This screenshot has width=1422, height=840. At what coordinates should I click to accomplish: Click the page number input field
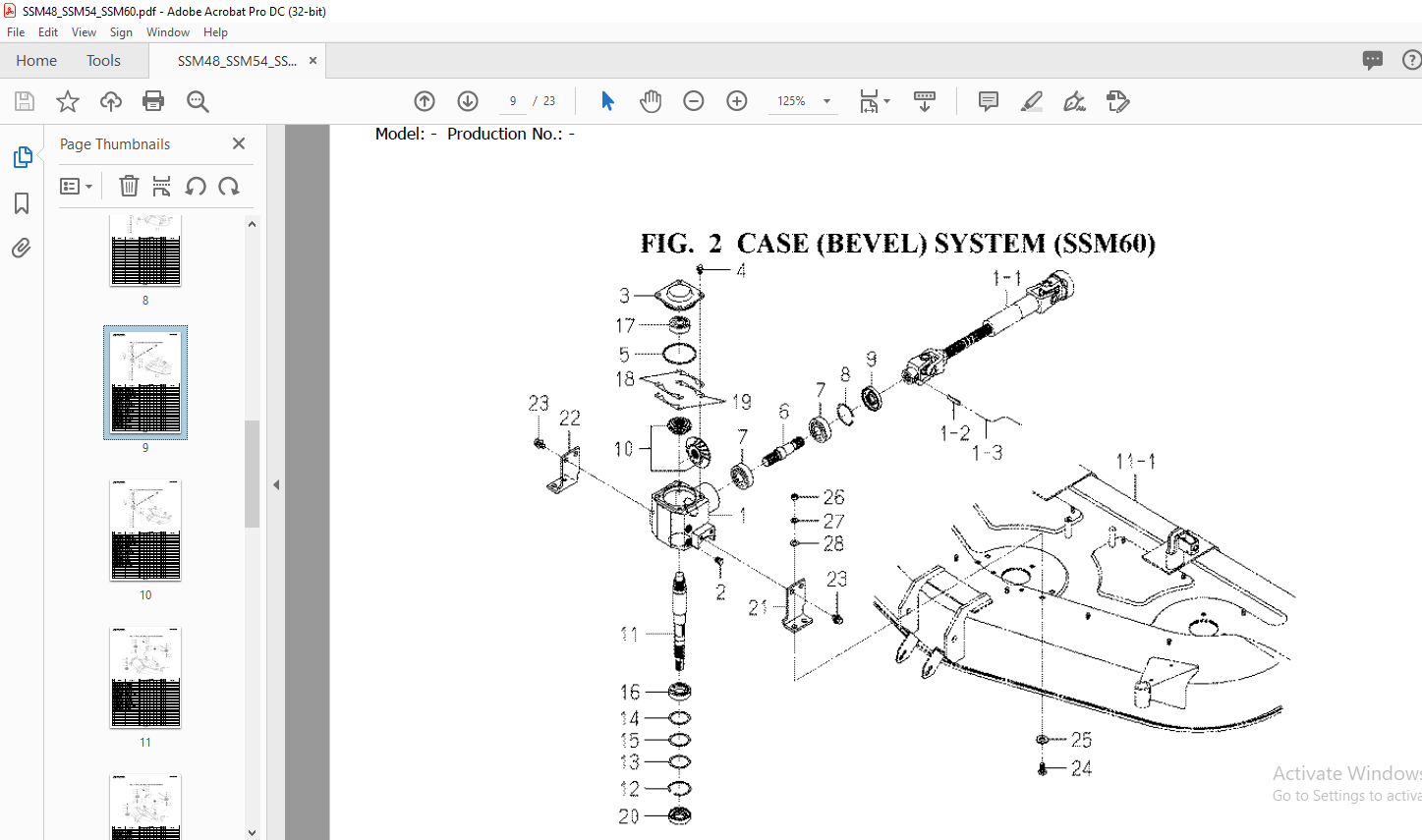point(512,101)
